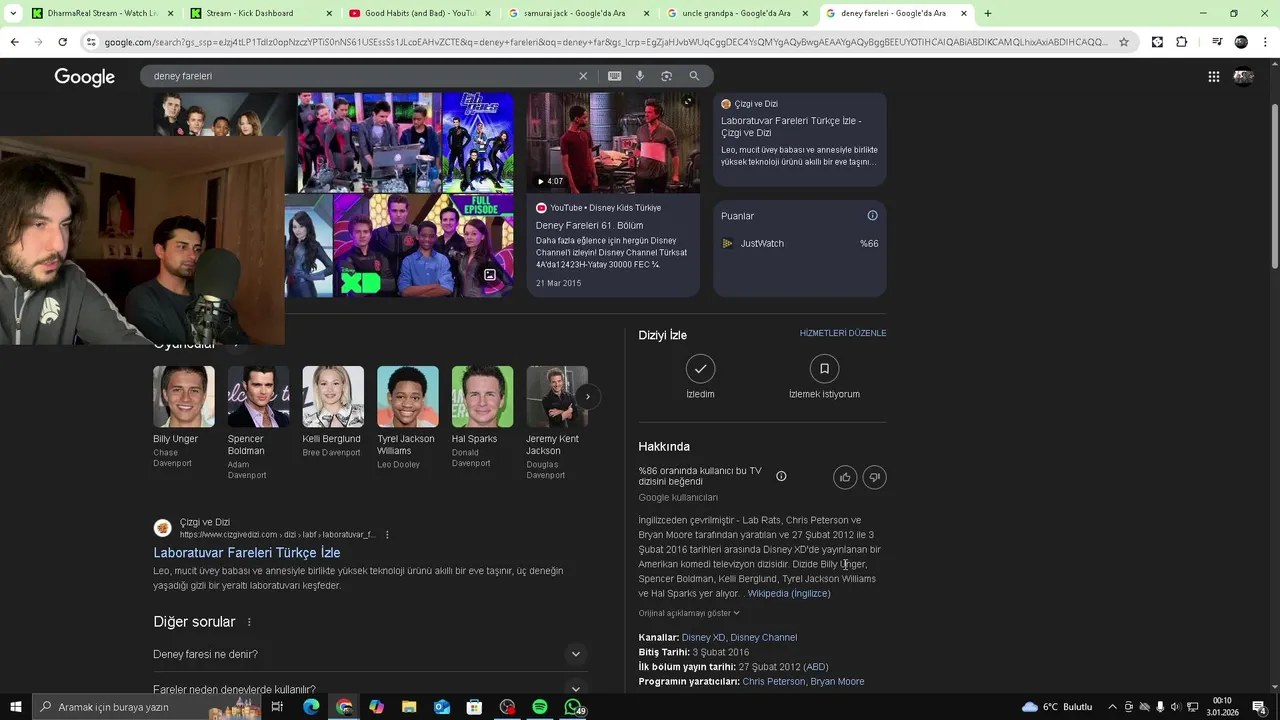Image resolution: width=1280 pixels, height=720 pixels.
Task: Open info next to Puanlar heading
Action: tap(872, 215)
